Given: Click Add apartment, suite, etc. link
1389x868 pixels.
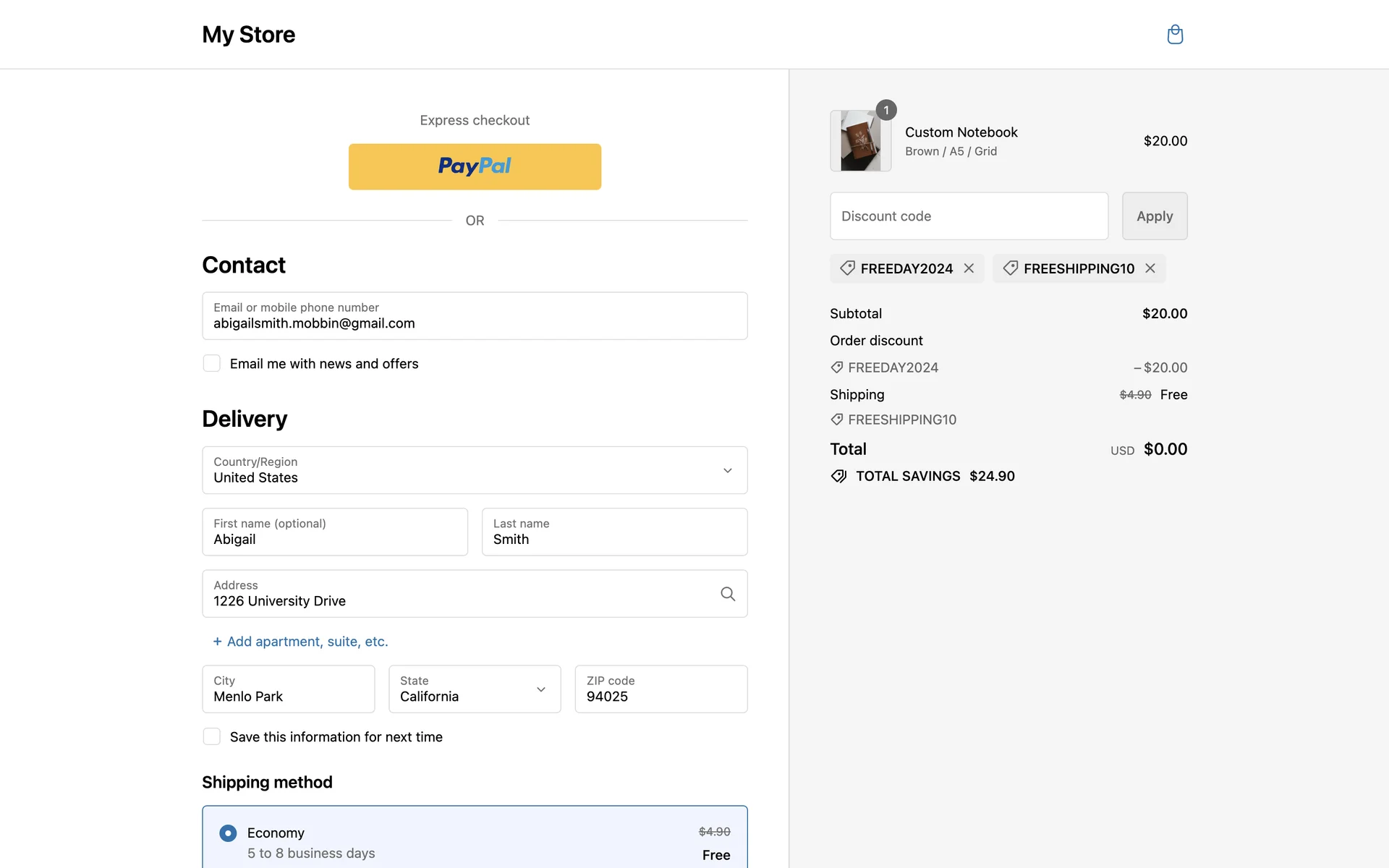Looking at the screenshot, I should 307,642.
